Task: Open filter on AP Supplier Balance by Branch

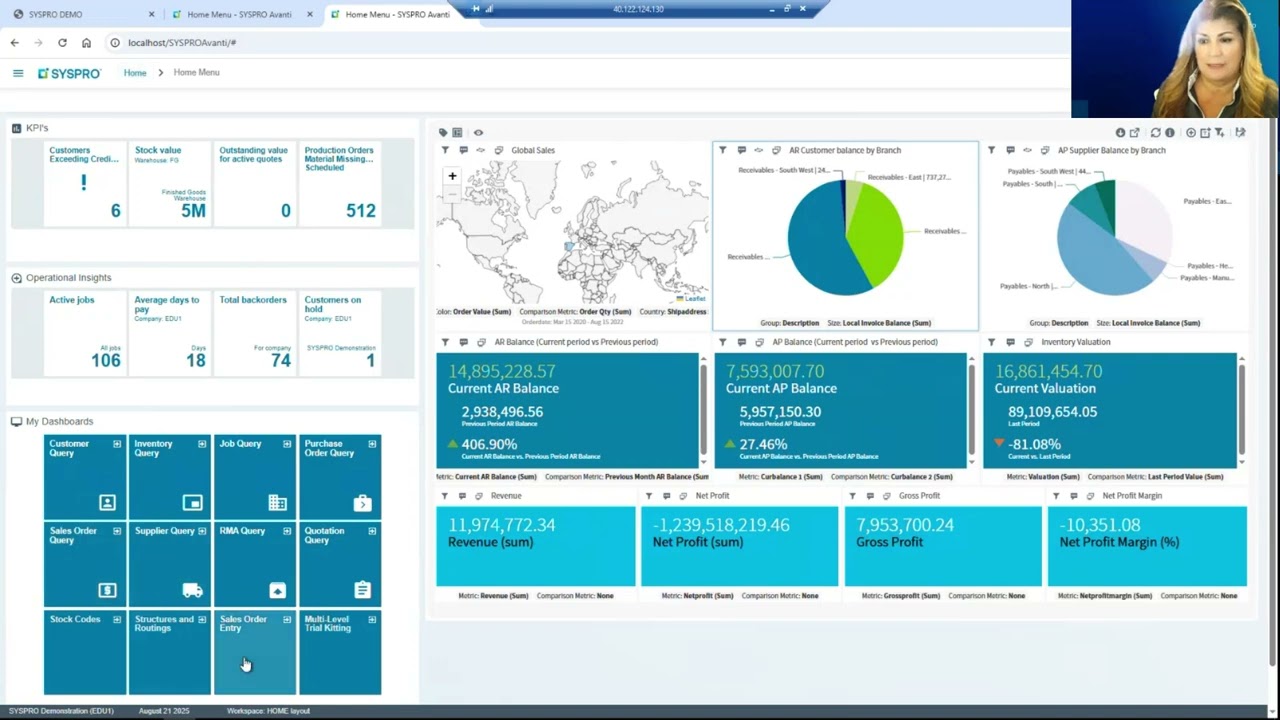Action: pyautogui.click(x=992, y=150)
